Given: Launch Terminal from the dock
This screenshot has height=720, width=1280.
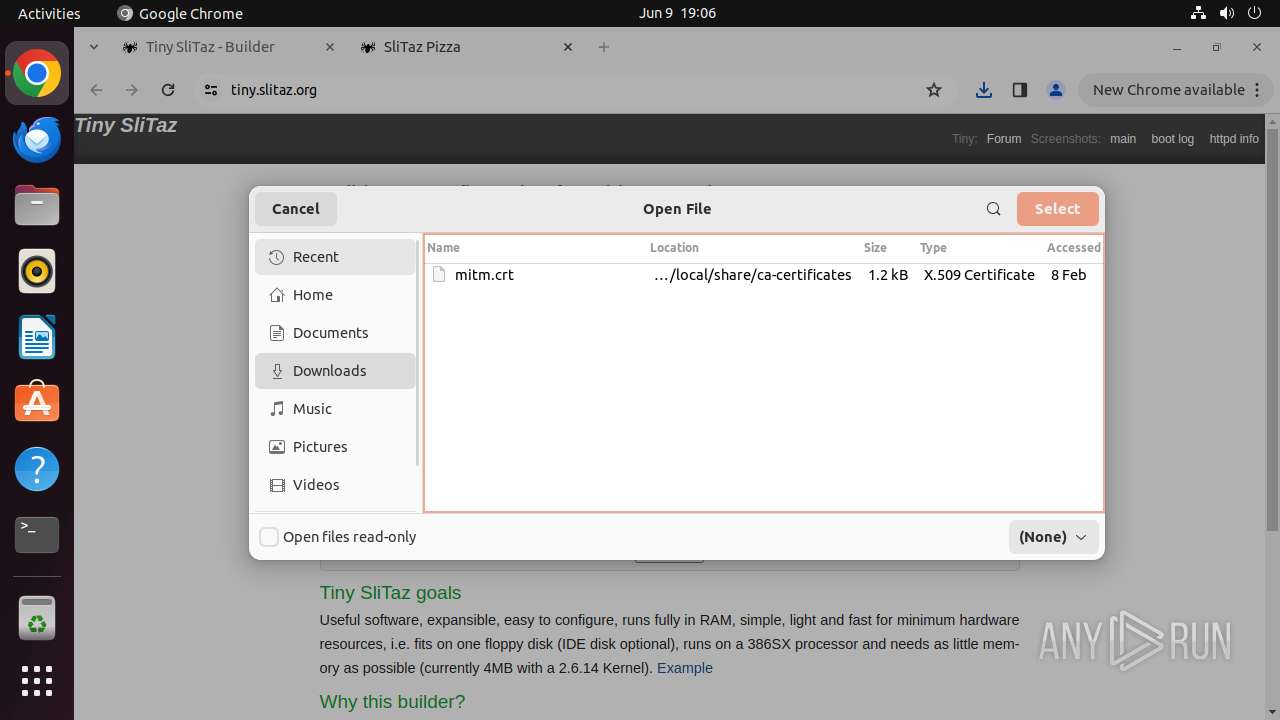Looking at the screenshot, I should (x=37, y=535).
